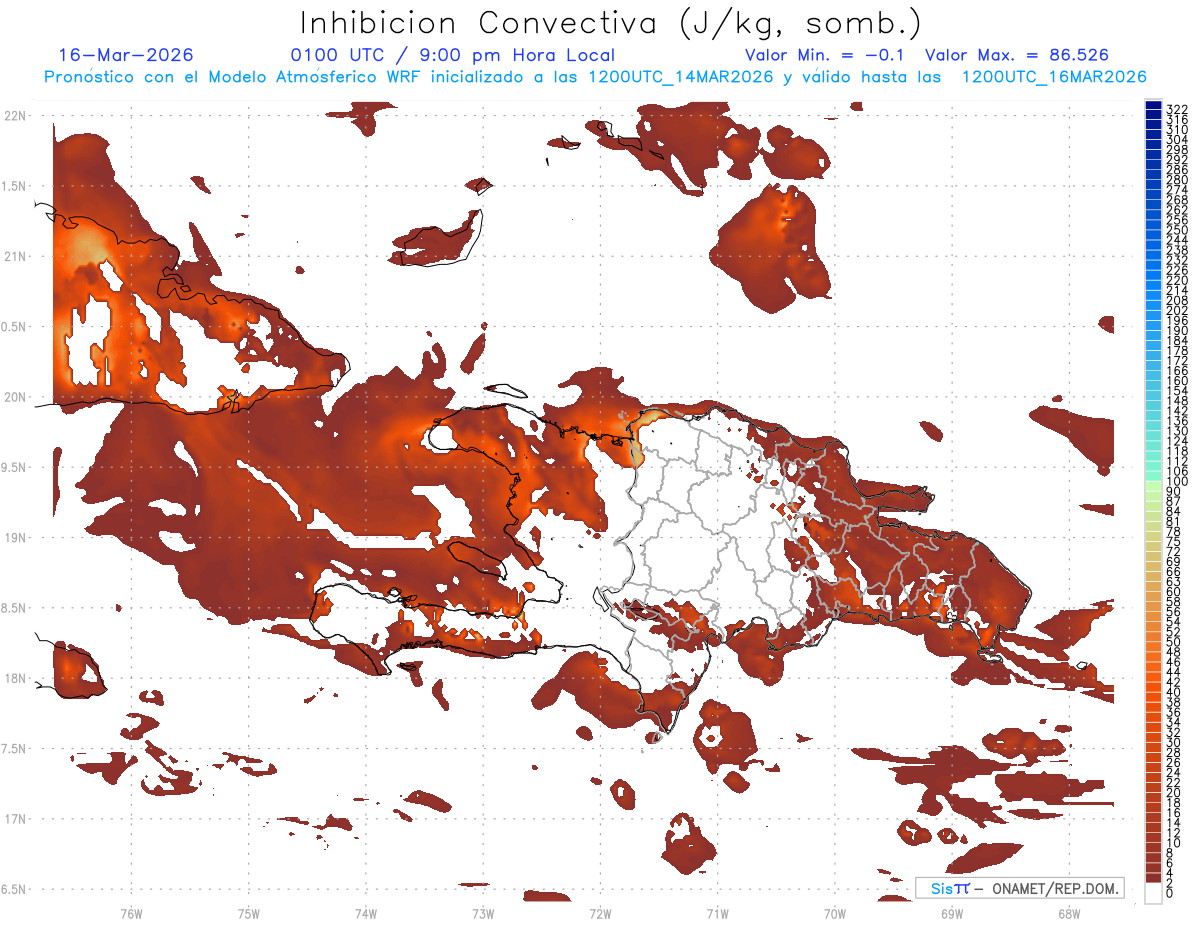Click the '70W' longitude label
The width and height of the screenshot is (1200, 927).
(834, 913)
